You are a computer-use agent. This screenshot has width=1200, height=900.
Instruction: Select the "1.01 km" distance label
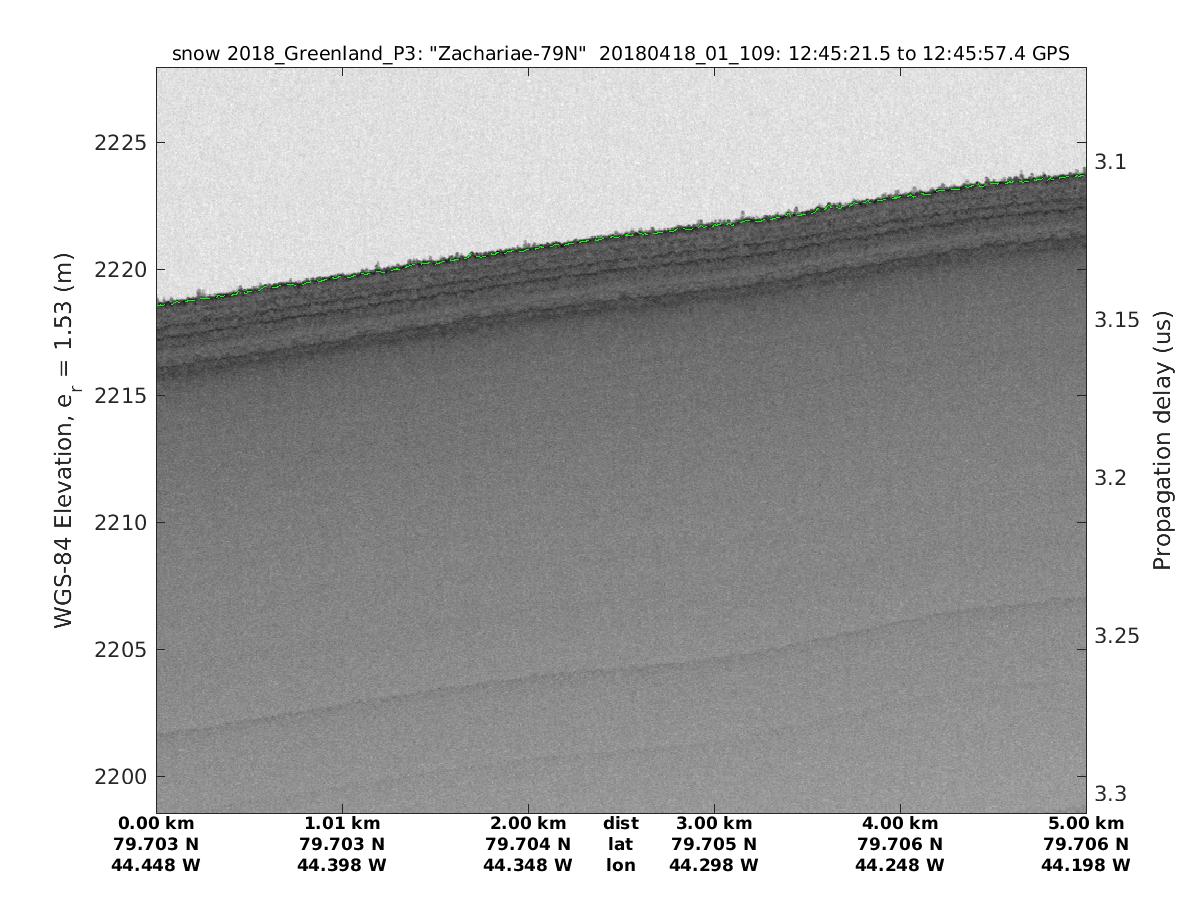[342, 824]
